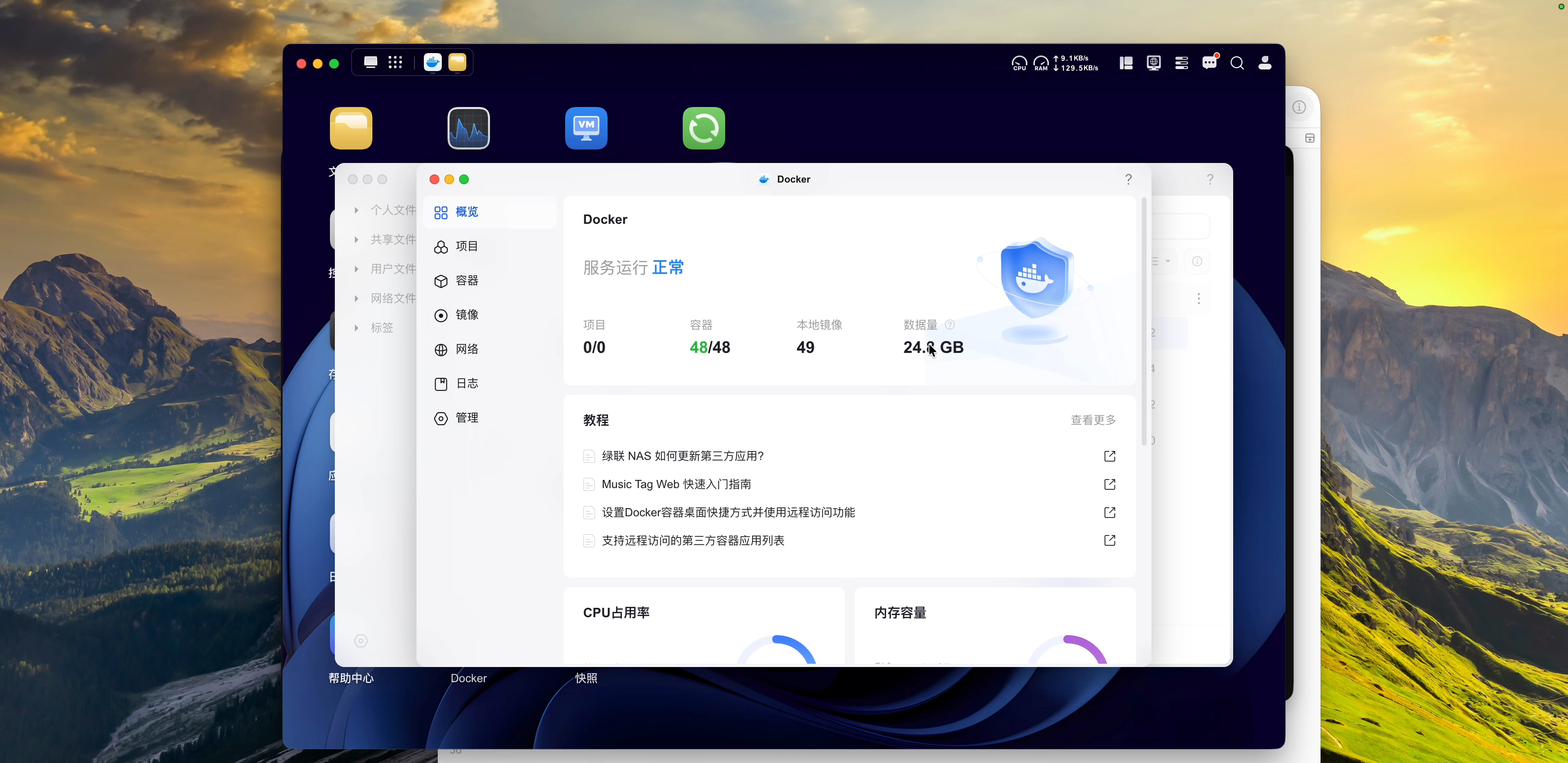
Task: Open the file manager view mode dropdown
Action: (1163, 261)
